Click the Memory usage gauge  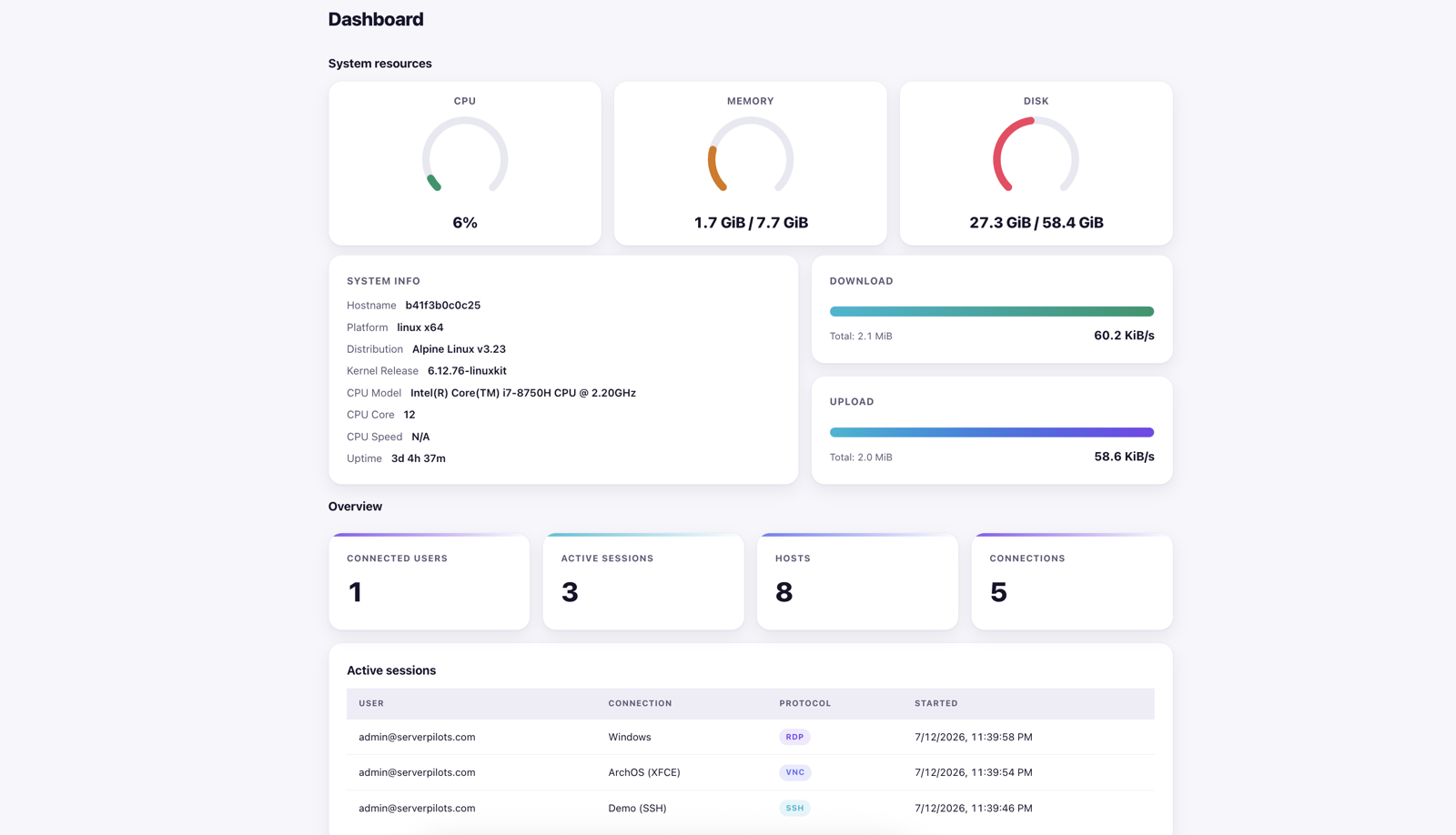[751, 156]
